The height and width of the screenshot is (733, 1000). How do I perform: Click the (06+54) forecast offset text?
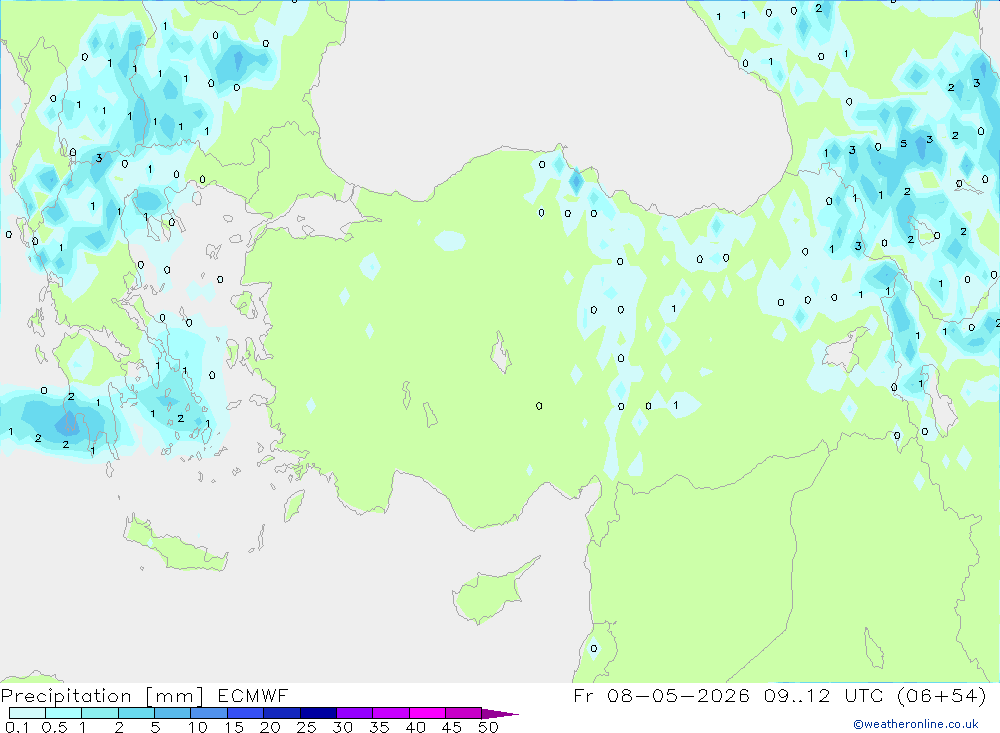(941, 696)
